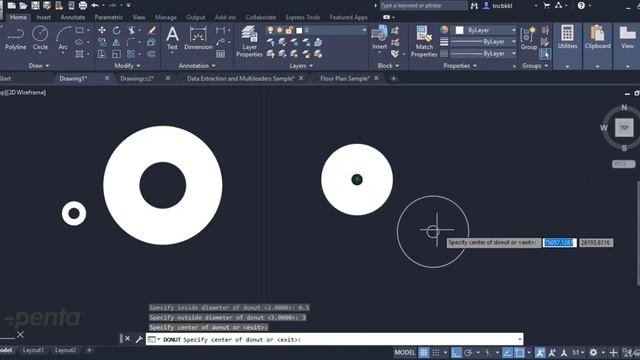640x360 pixels.
Task: Click the WCS coordinate system button
Action: [624, 164]
